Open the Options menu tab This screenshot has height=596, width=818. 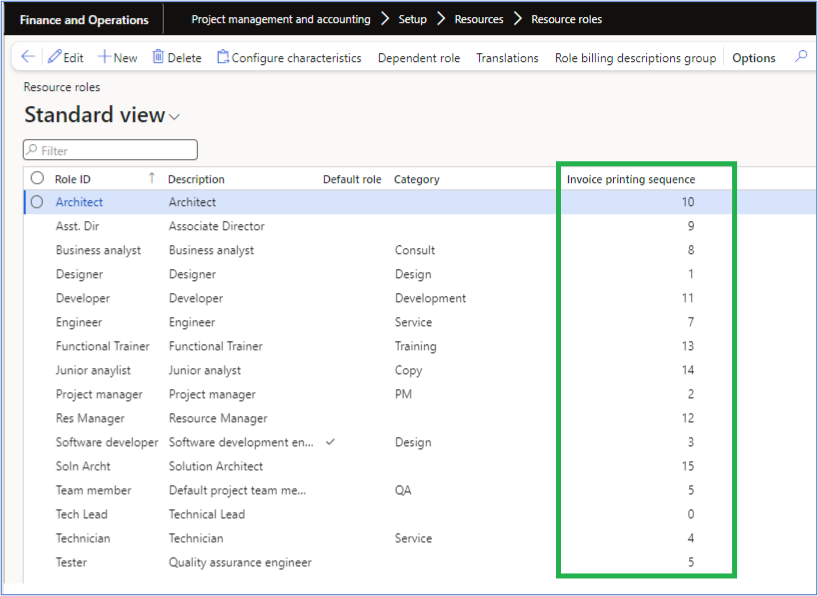753,58
